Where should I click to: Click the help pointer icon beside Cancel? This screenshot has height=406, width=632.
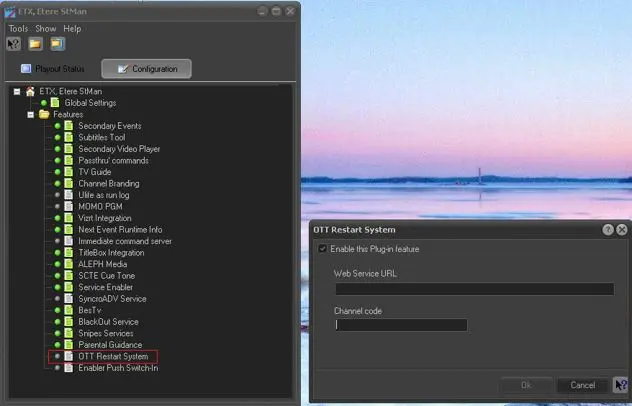click(620, 384)
